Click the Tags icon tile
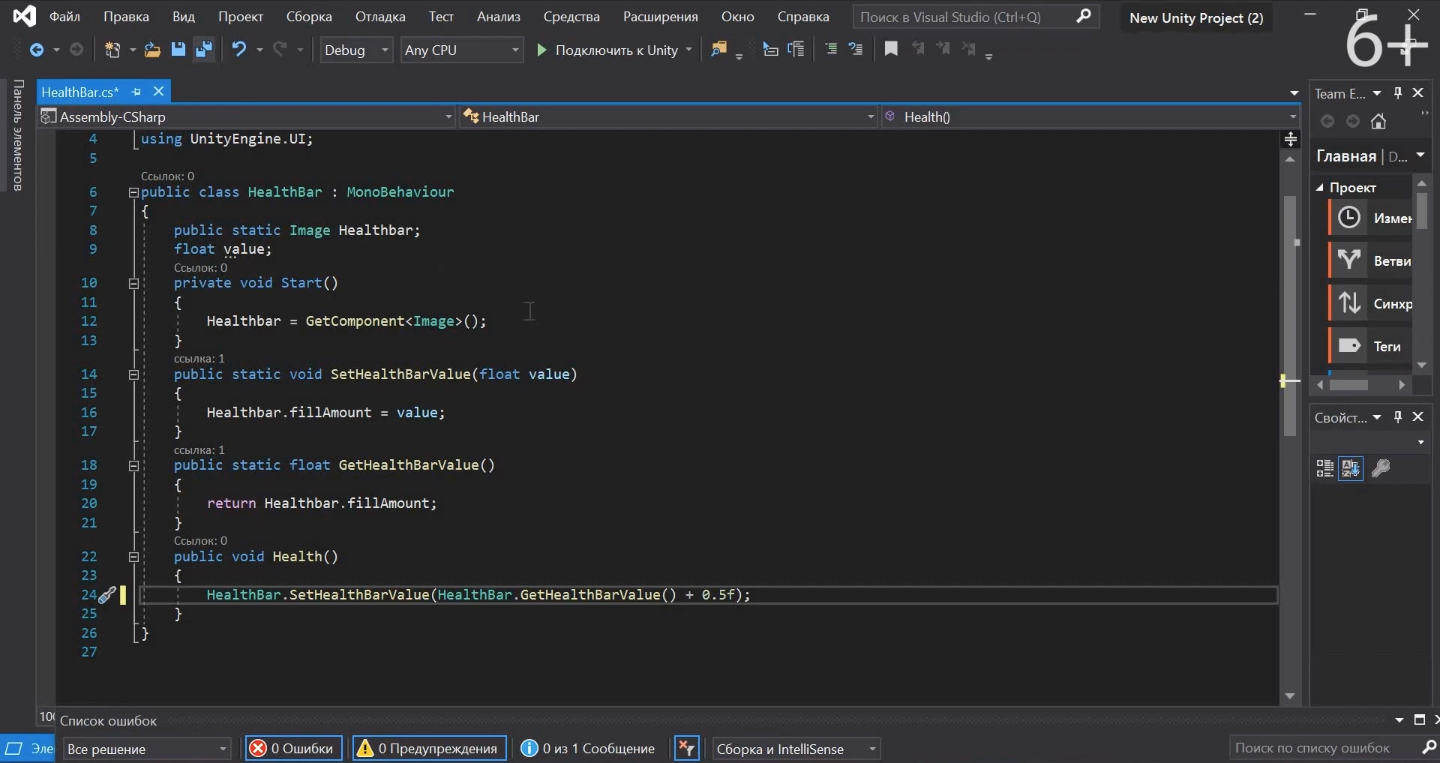1440x763 pixels. (1349, 346)
